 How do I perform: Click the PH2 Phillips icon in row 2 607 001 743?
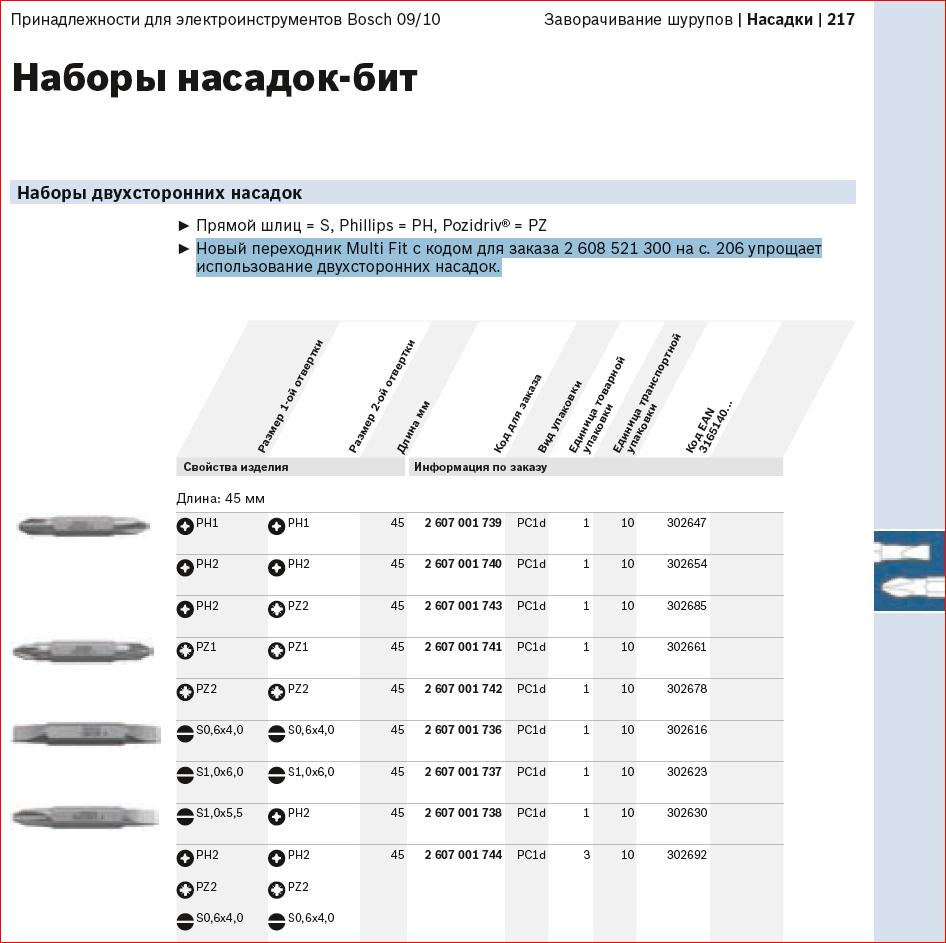(x=185, y=609)
